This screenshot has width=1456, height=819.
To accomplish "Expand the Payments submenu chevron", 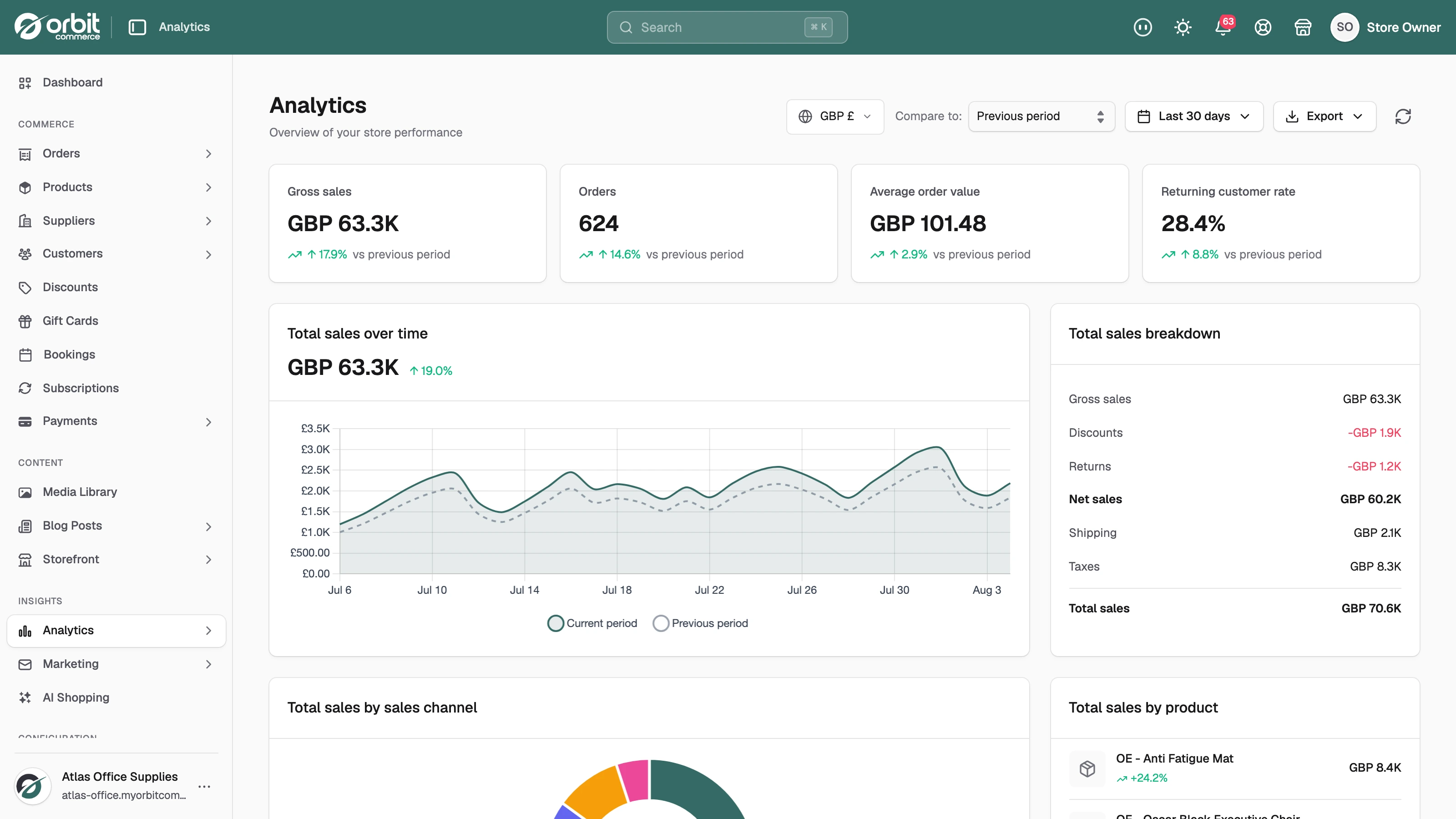I will (x=208, y=422).
